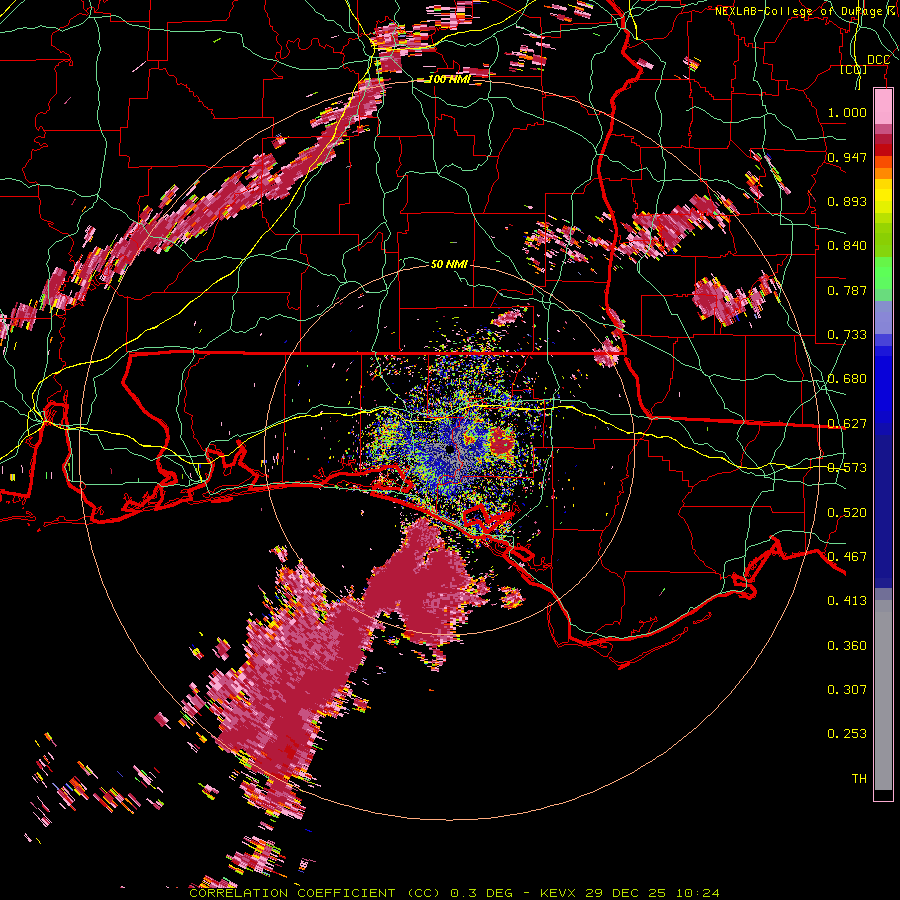The image size is (900, 900).
Task: Click the 0.467 color scale label
Action: [847, 557]
